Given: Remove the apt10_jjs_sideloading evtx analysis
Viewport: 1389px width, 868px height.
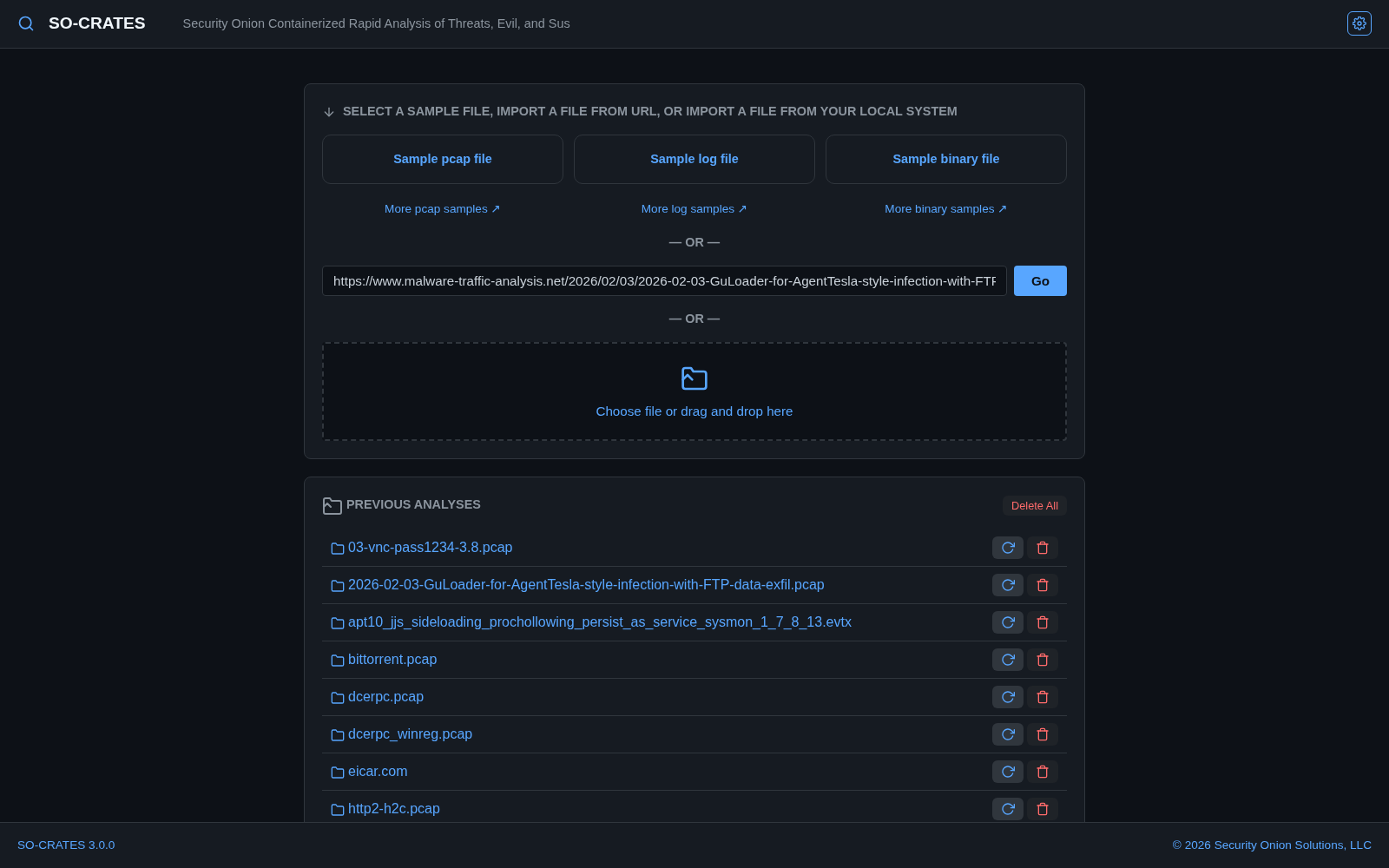Looking at the screenshot, I should (x=1043, y=622).
